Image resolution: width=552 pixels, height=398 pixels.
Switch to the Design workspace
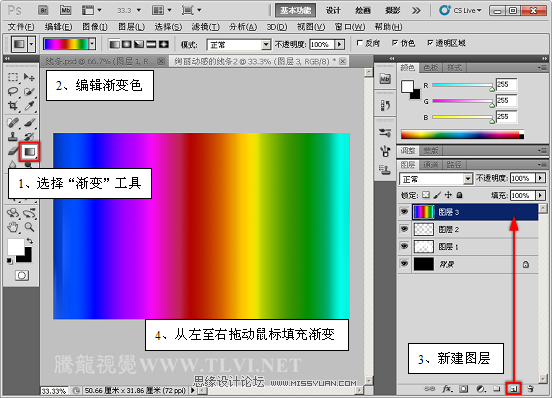point(333,11)
